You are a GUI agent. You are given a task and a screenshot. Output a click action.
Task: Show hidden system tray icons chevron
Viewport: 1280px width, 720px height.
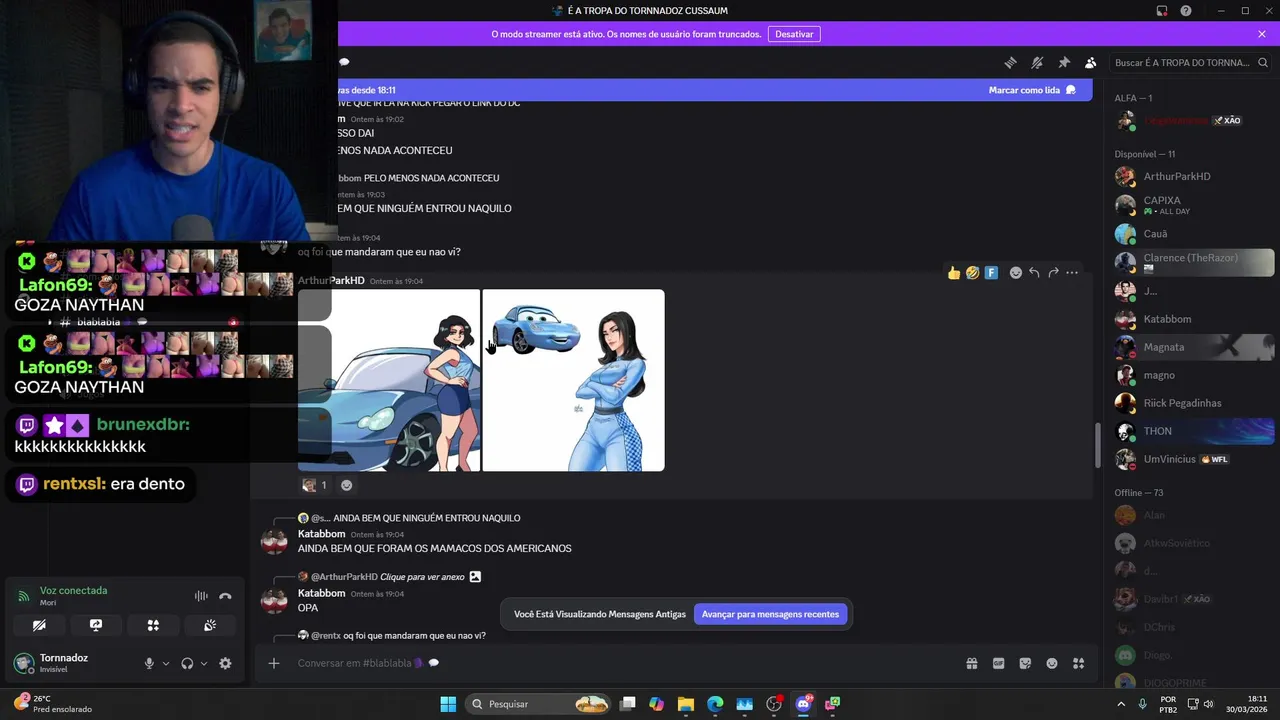(x=1121, y=704)
